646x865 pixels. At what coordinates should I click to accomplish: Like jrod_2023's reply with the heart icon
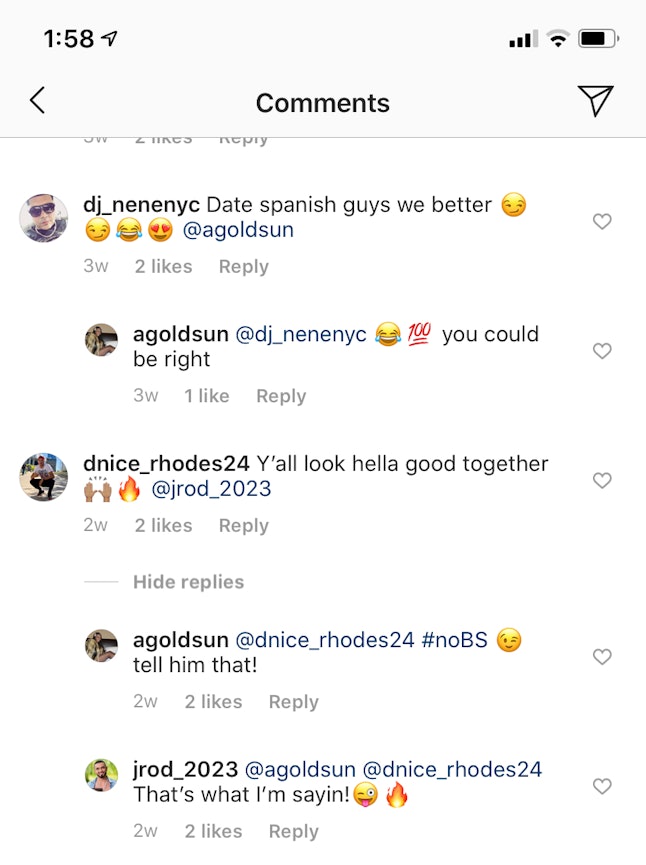click(x=602, y=786)
